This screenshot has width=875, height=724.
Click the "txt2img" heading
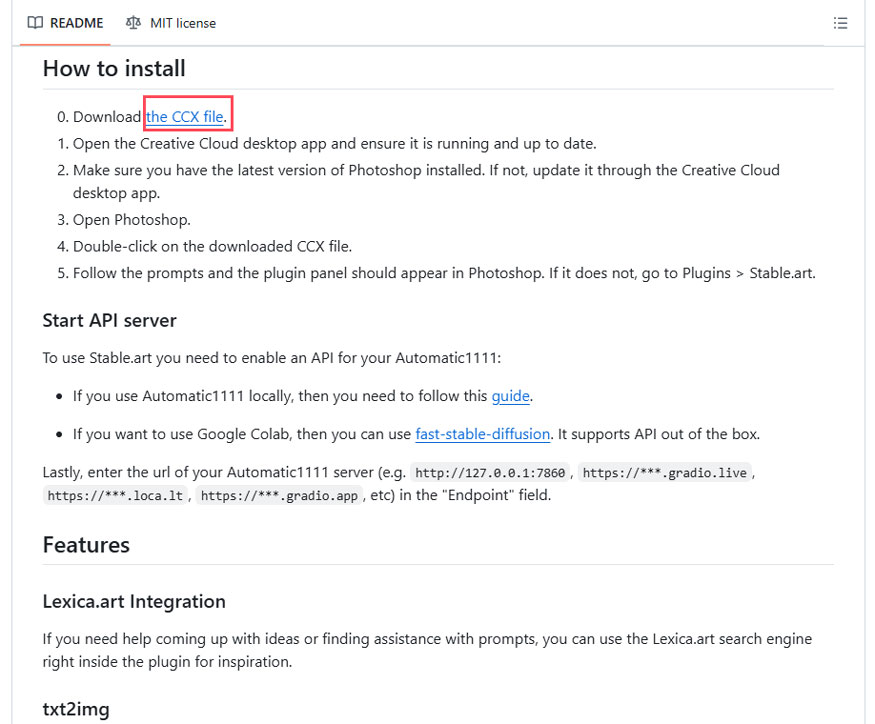(x=76, y=709)
